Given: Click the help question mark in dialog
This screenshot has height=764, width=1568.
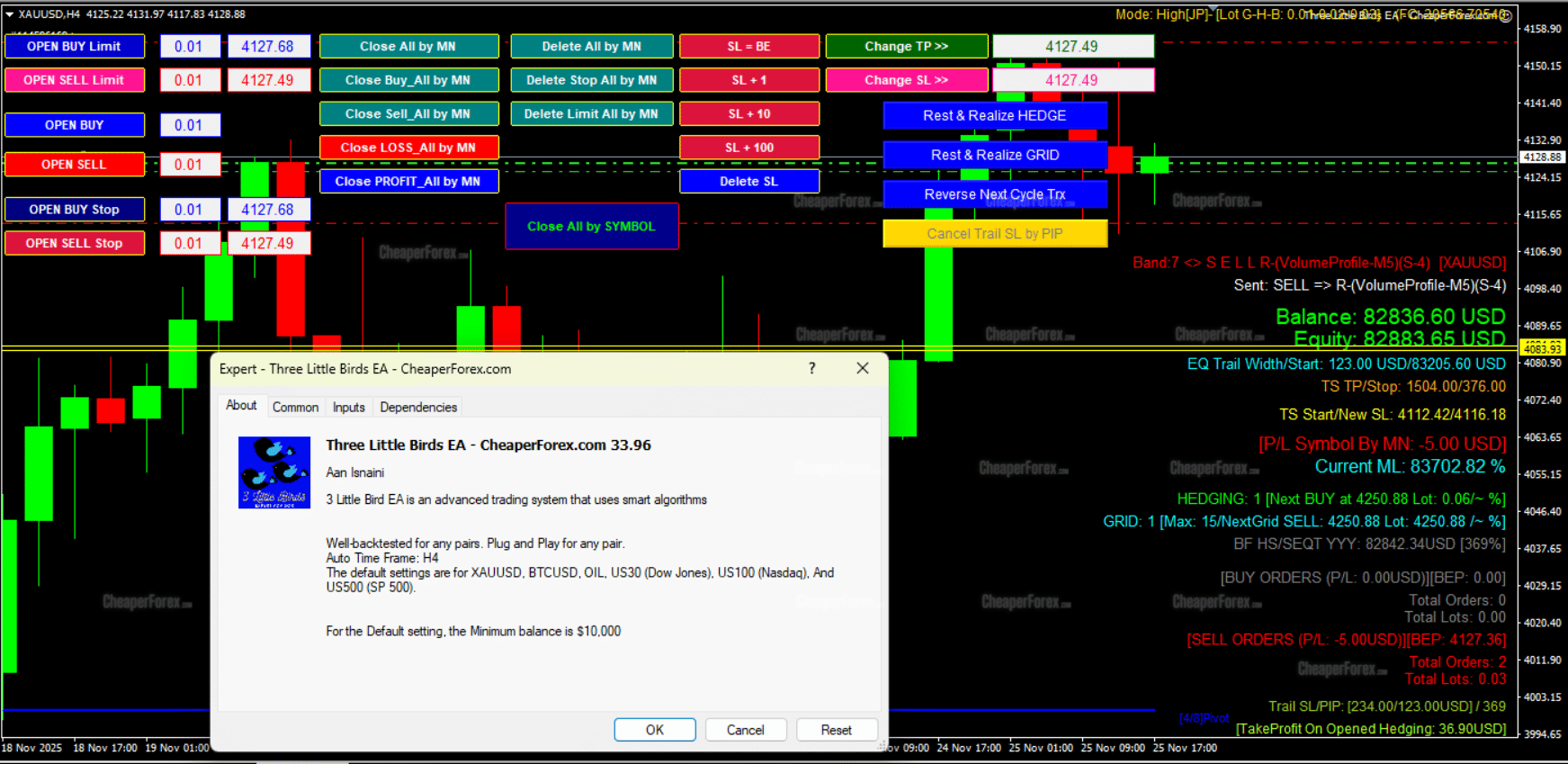Looking at the screenshot, I should 812,368.
